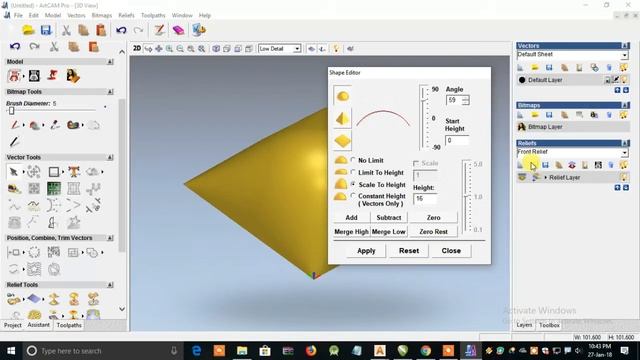Click the Subtract button
The height and width of the screenshot is (360, 640).
tap(389, 218)
